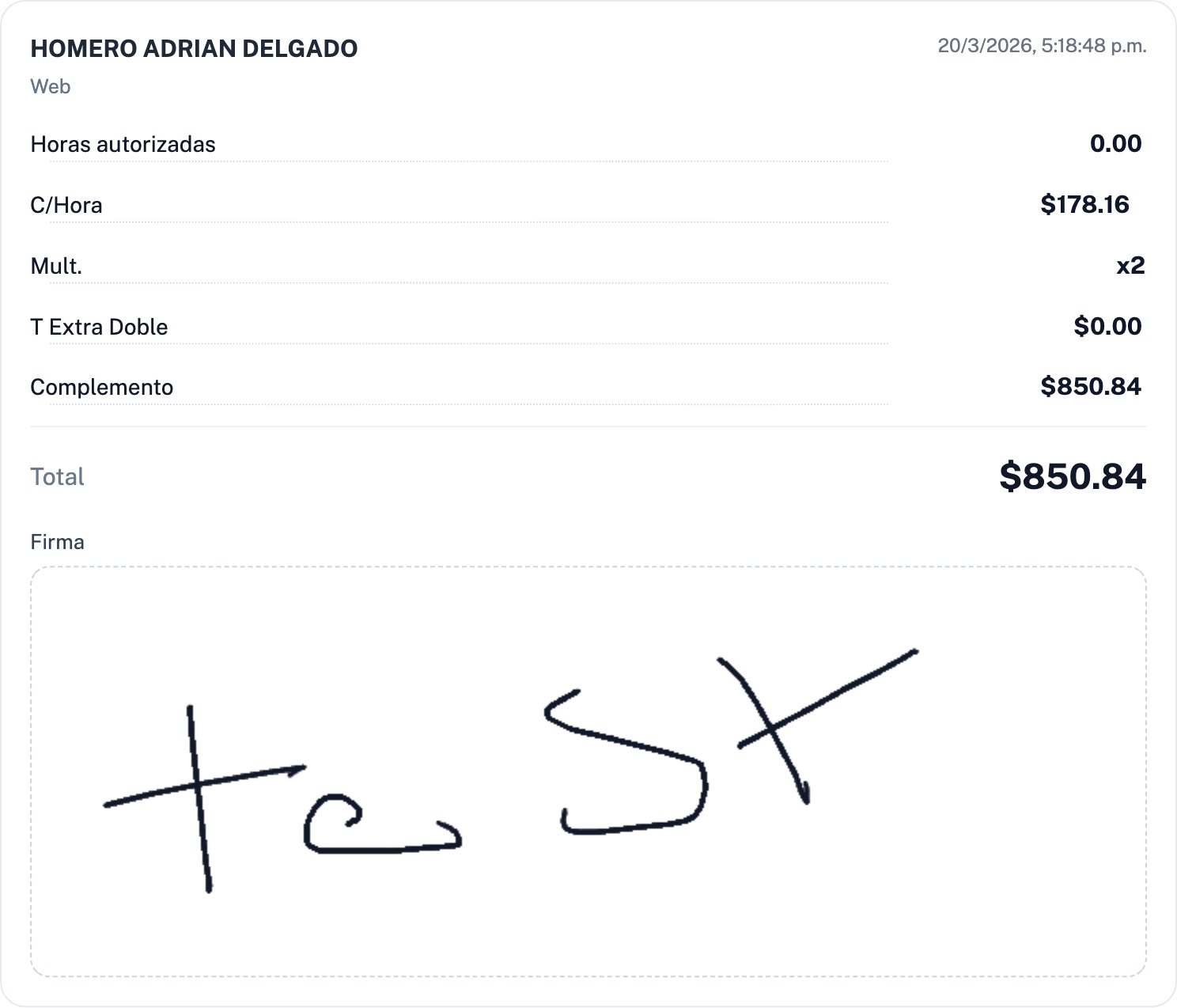Select the $178.16 hourly cost value
1177x1008 pixels.
(1084, 204)
